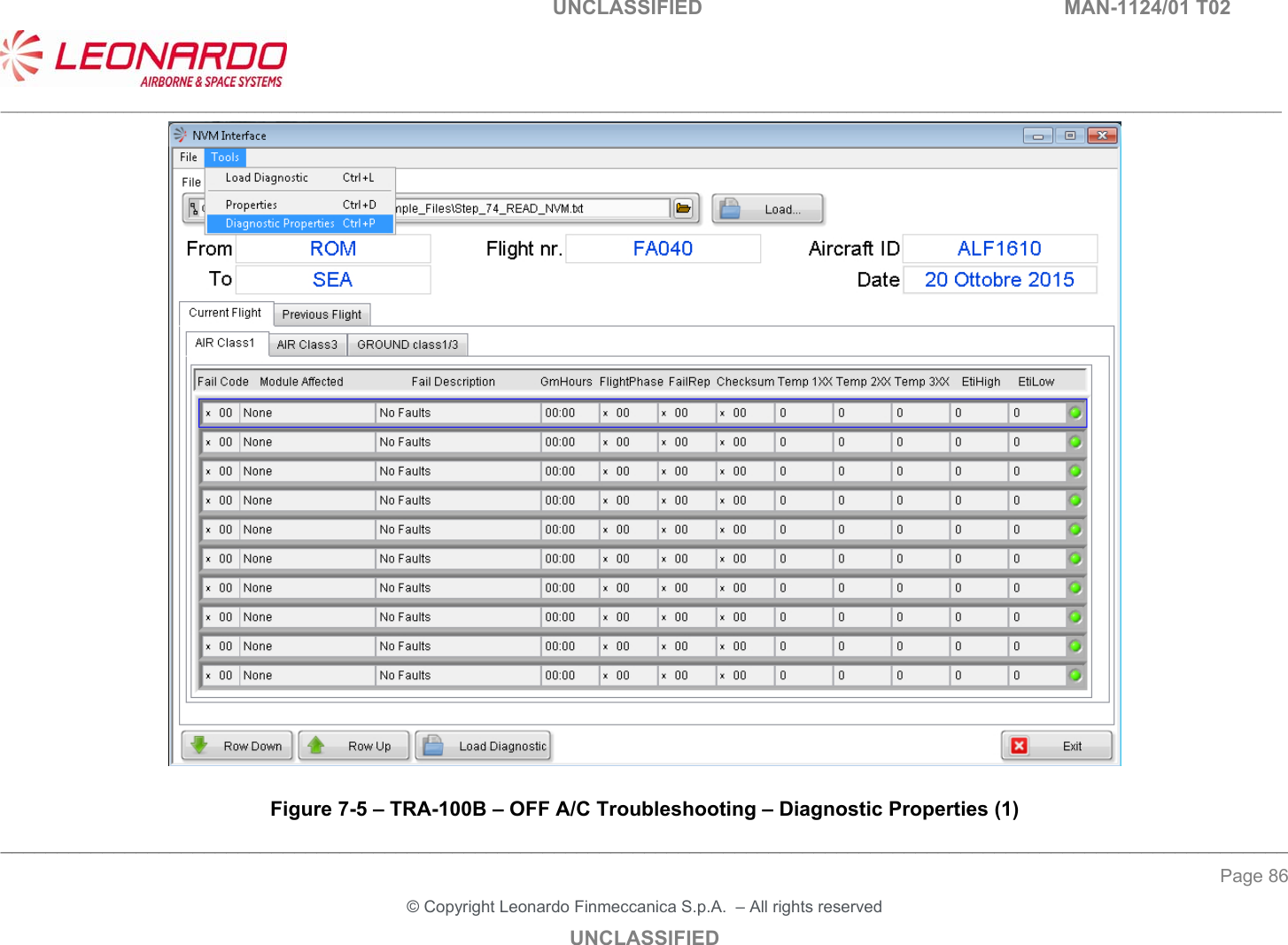Screen dimensions: 1288x945
Task: Click the From field showing ROM
Action: tap(333, 249)
